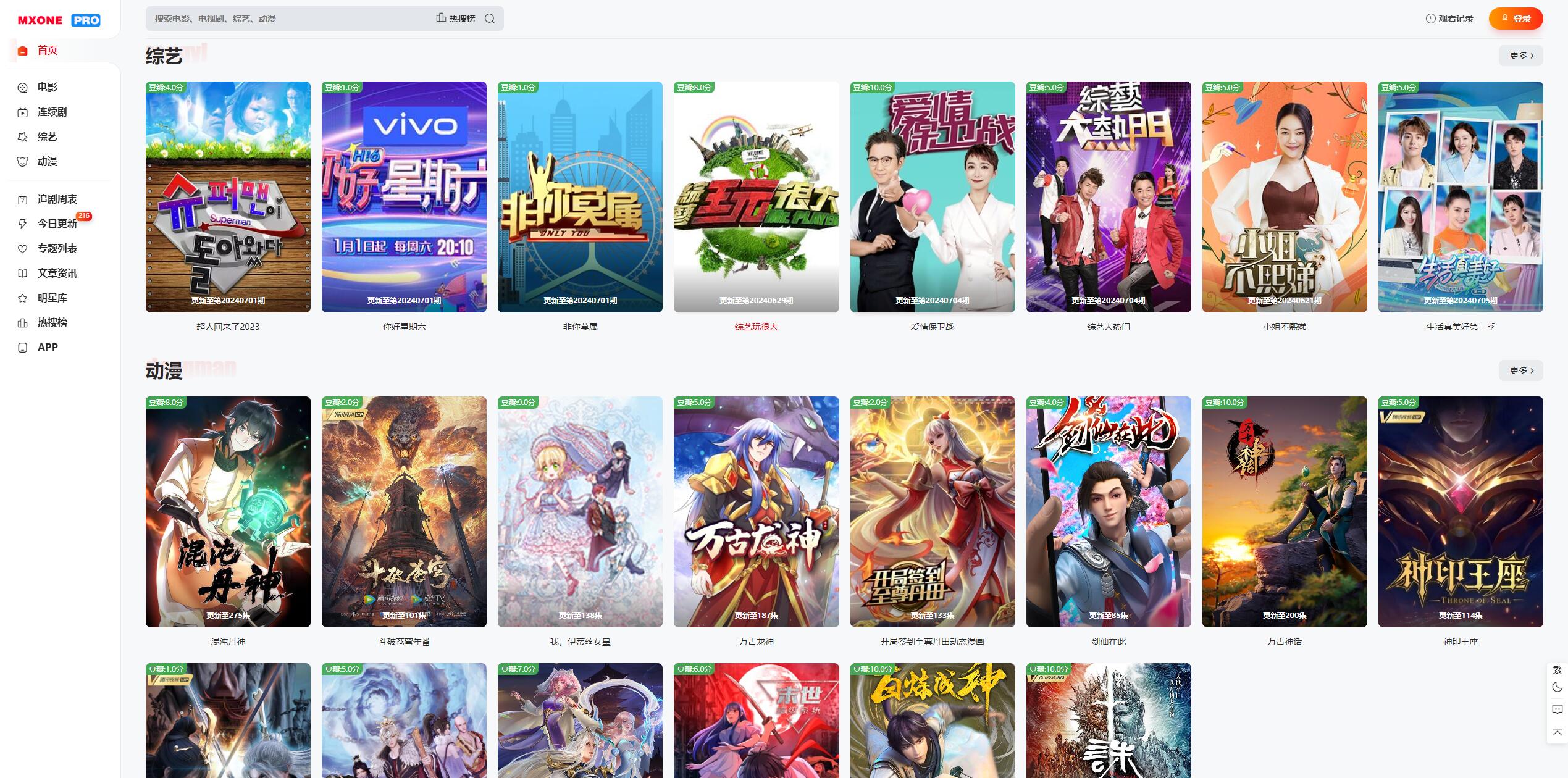The width and height of the screenshot is (1568, 778).
Task: Click the 混沌丹神 title text
Action: [228, 642]
